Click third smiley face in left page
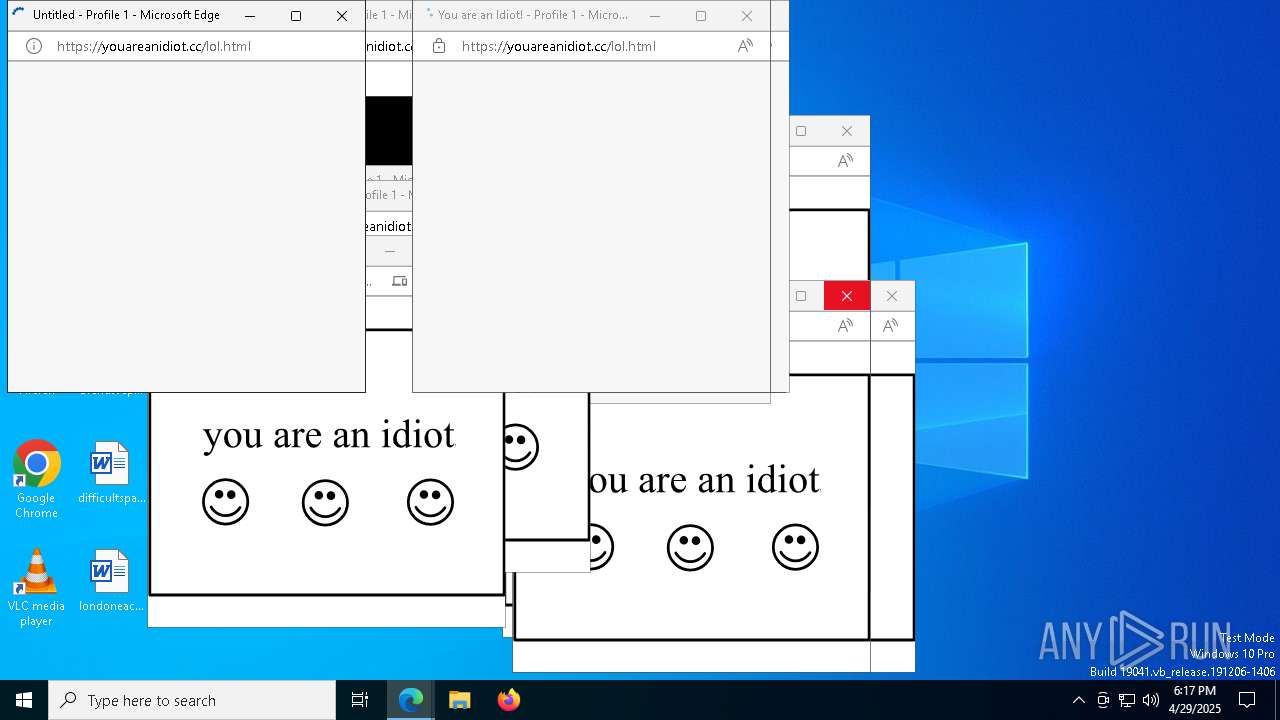 pos(430,502)
